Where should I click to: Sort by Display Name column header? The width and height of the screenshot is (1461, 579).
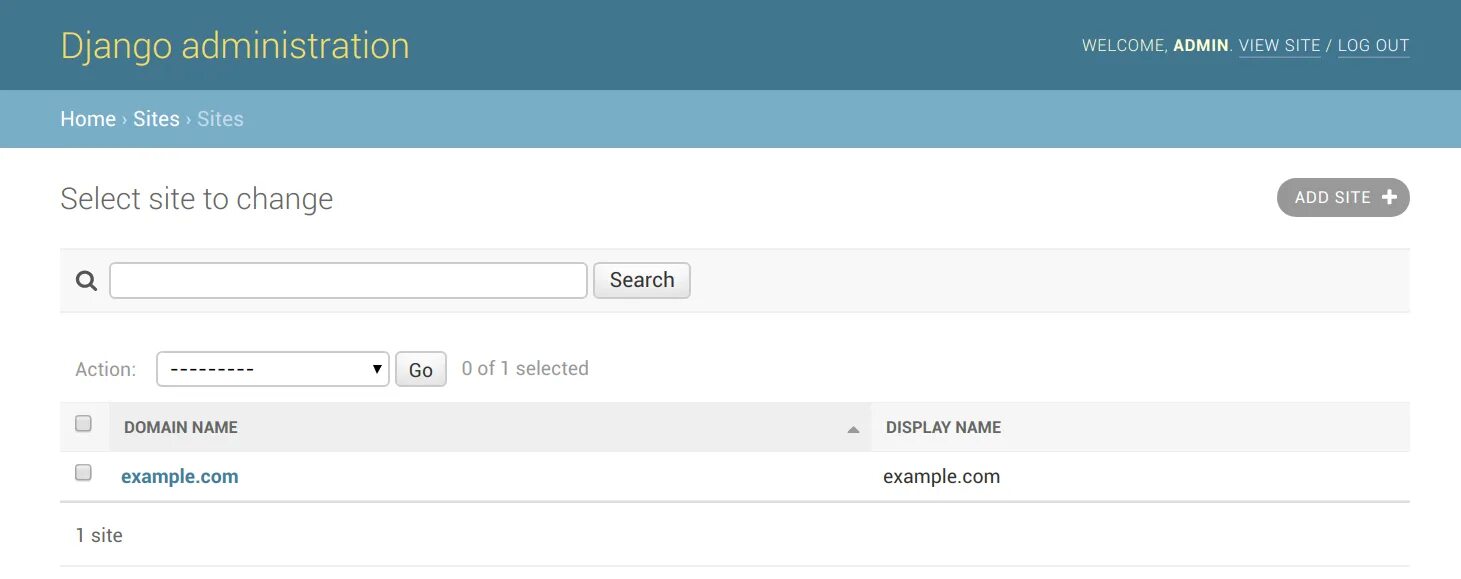943,427
